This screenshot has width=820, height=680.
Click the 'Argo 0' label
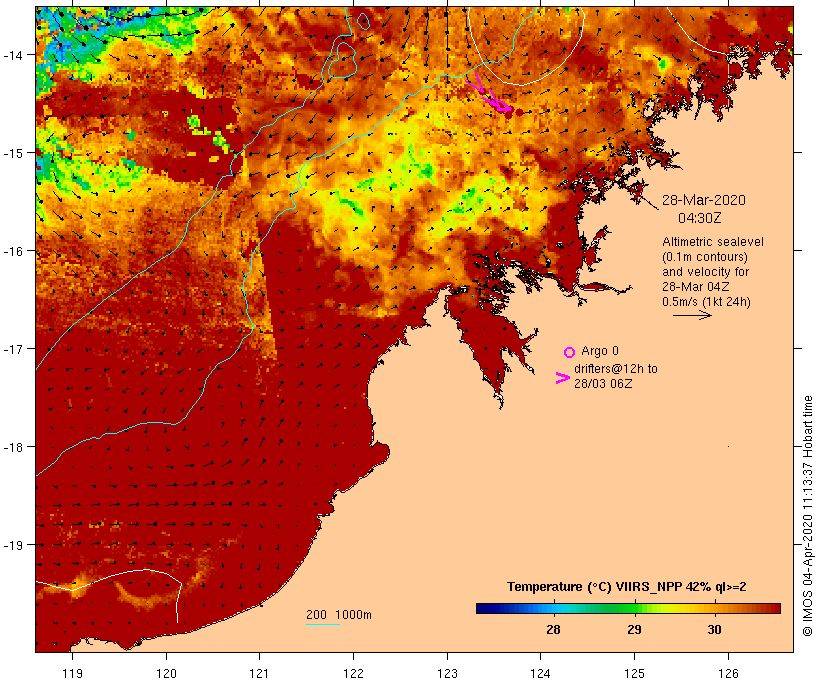(x=599, y=350)
